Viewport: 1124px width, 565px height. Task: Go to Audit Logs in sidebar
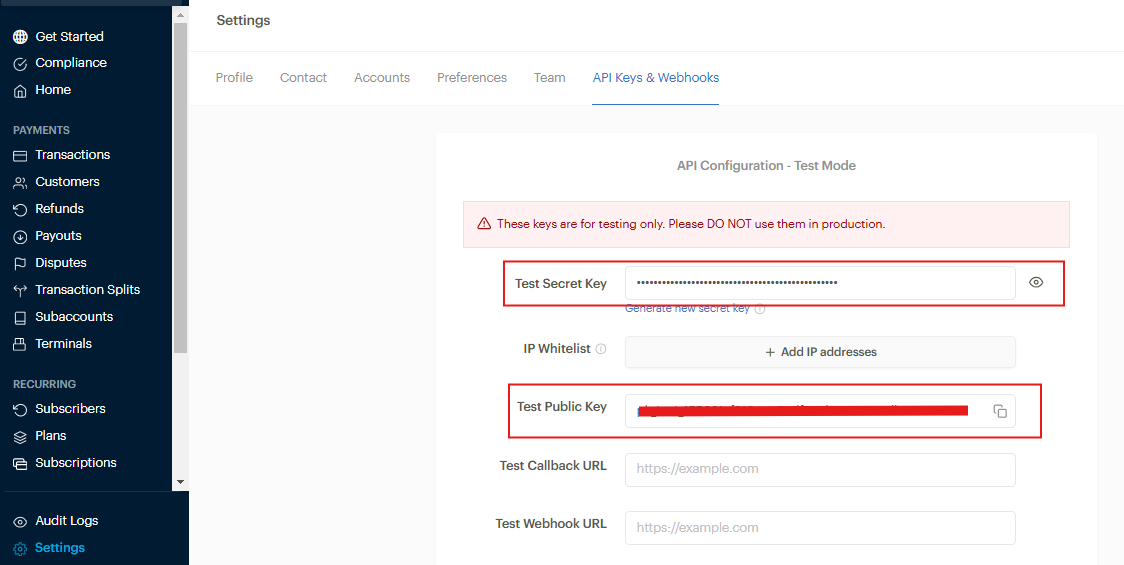pyautogui.click(x=66, y=521)
